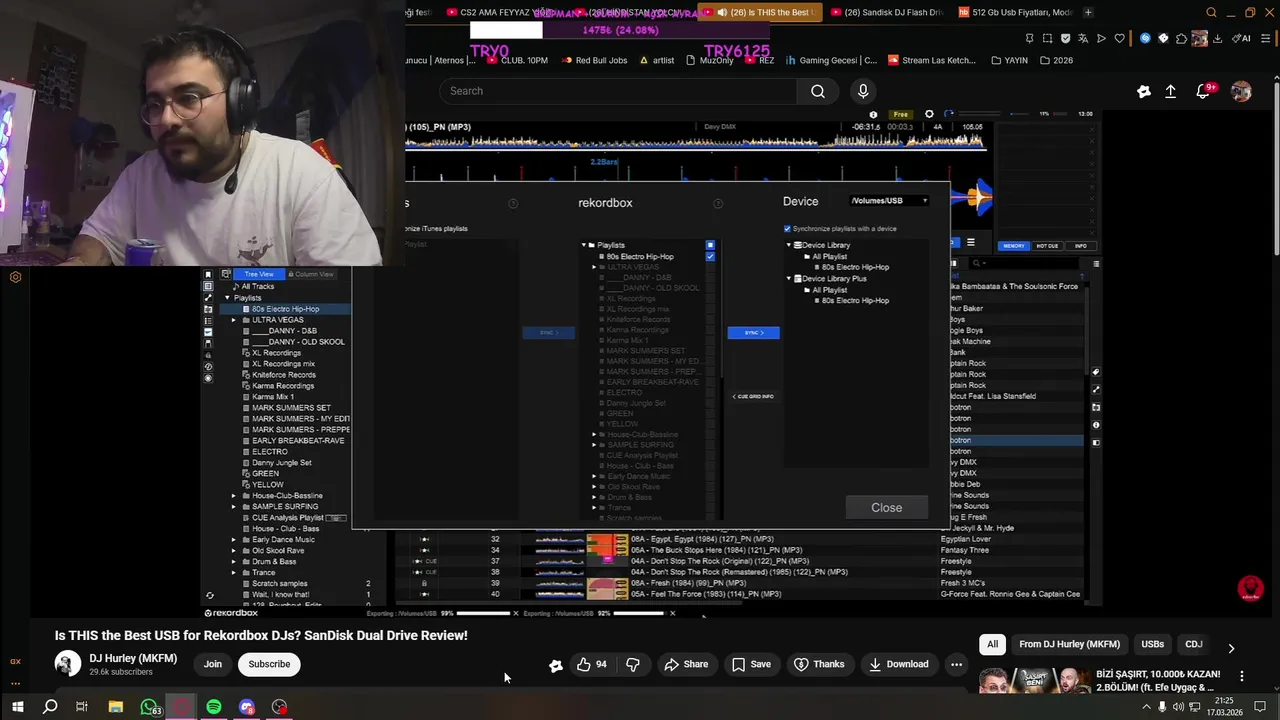
Task: Click the volume icon in system tray
Action: pos(1179,707)
